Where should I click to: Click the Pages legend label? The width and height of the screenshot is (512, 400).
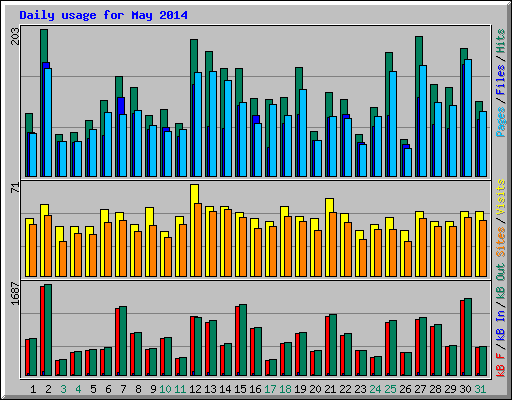(x=501, y=122)
